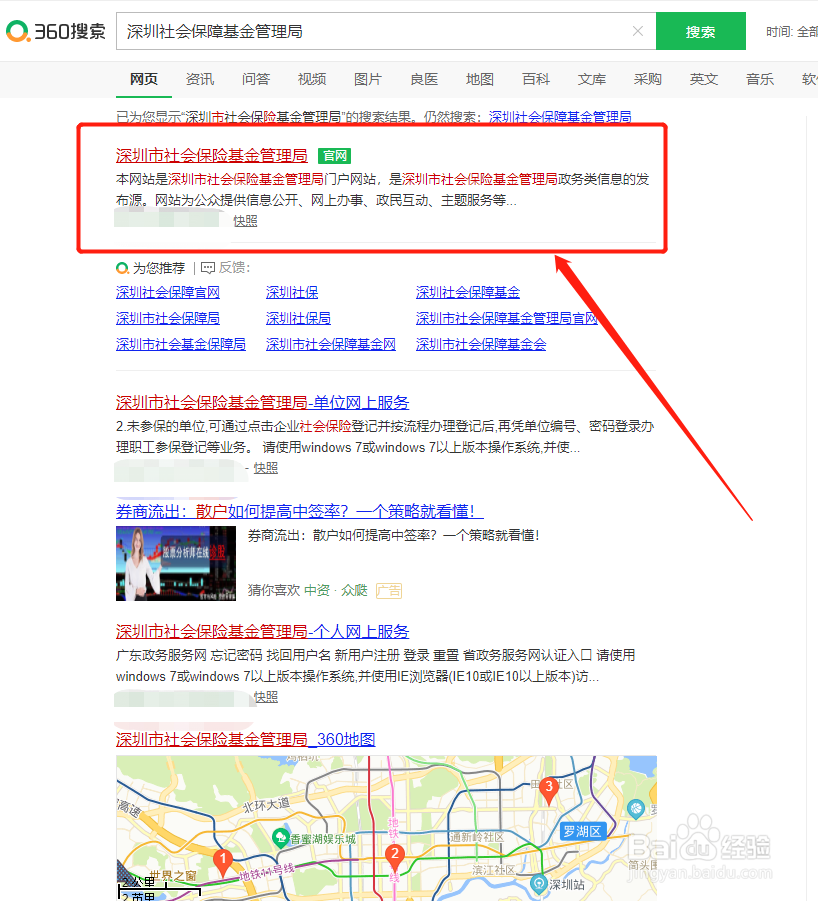Open the 采购 tab
Image resolution: width=818 pixels, height=901 pixels.
647,79
